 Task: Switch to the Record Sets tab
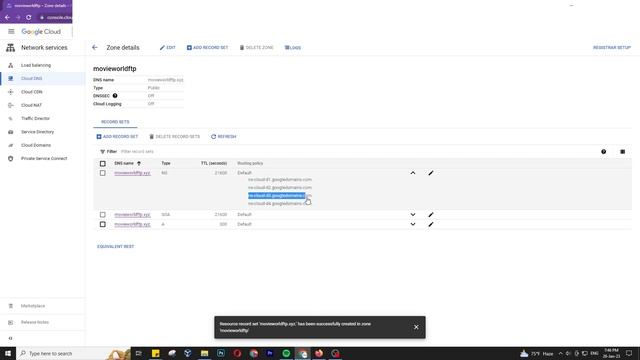pyautogui.click(x=115, y=122)
